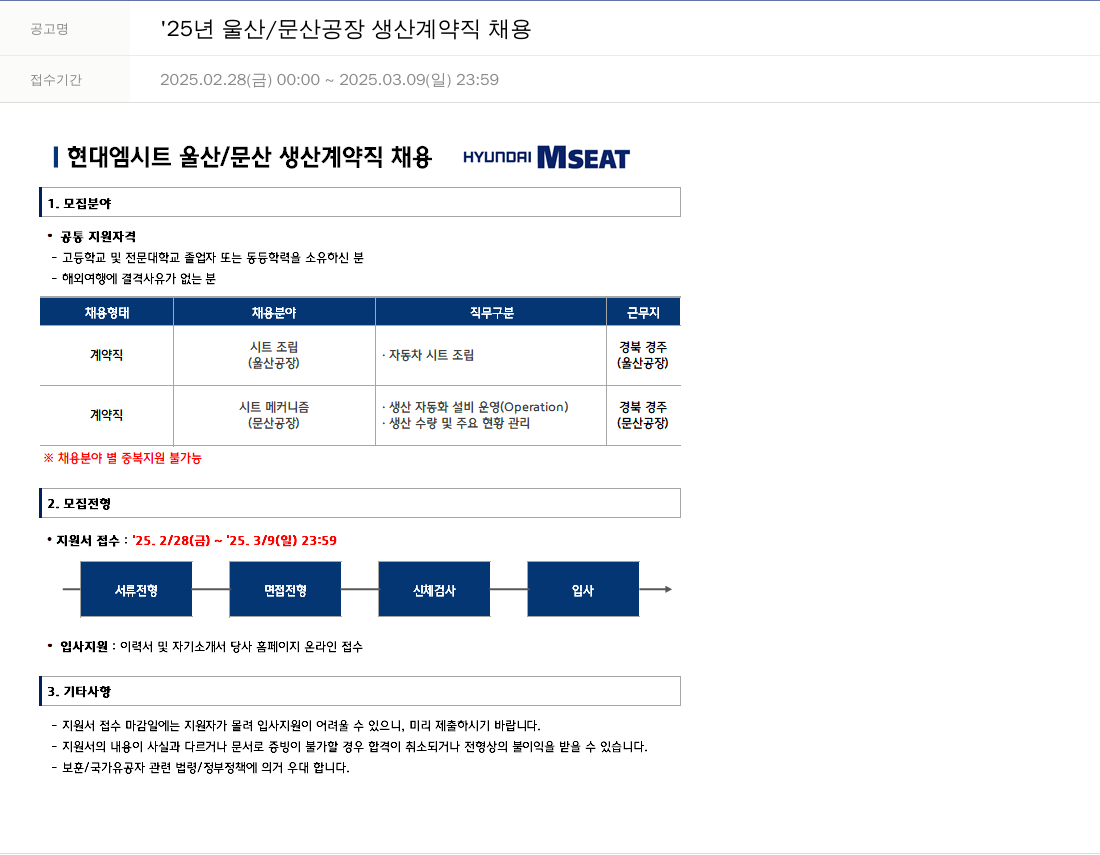Click the section header 2. 모집전형
The height and width of the screenshot is (855, 1100).
coord(360,503)
